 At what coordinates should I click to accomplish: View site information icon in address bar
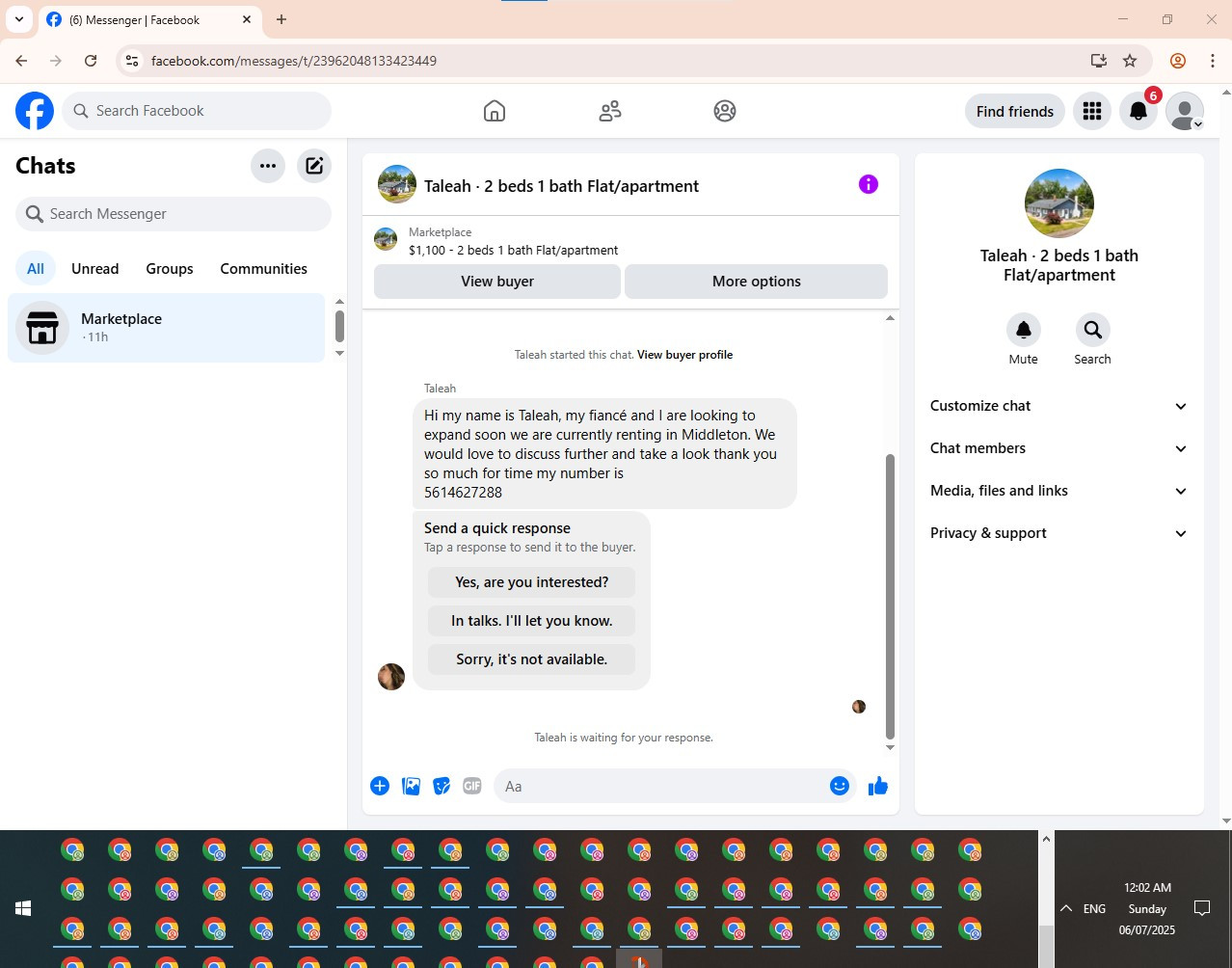132,61
